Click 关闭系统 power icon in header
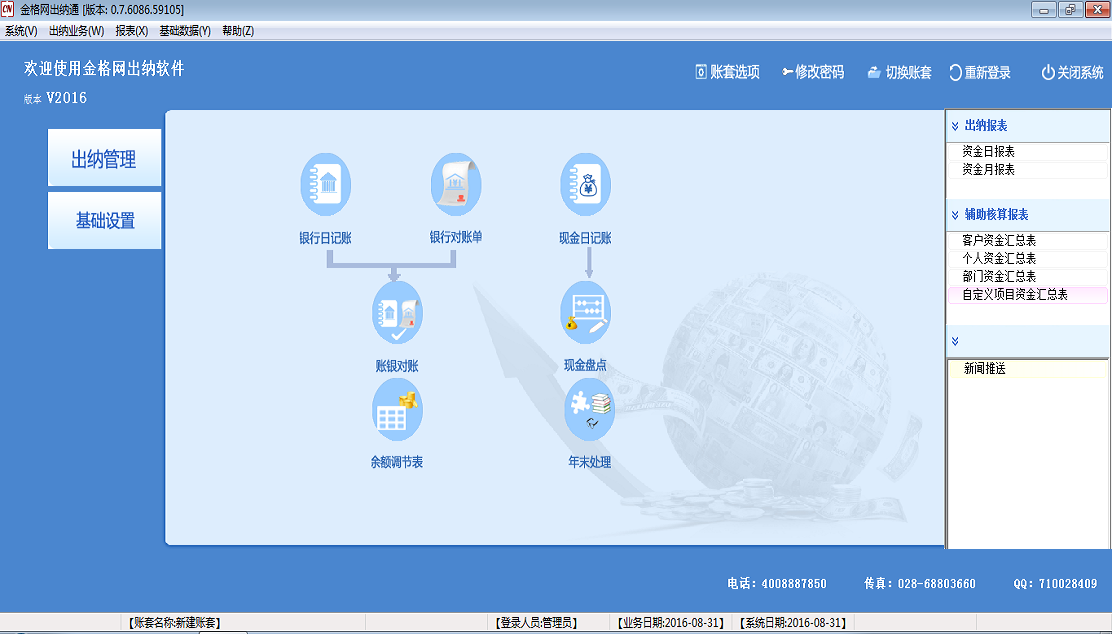The height and width of the screenshot is (634, 1112). point(1048,73)
